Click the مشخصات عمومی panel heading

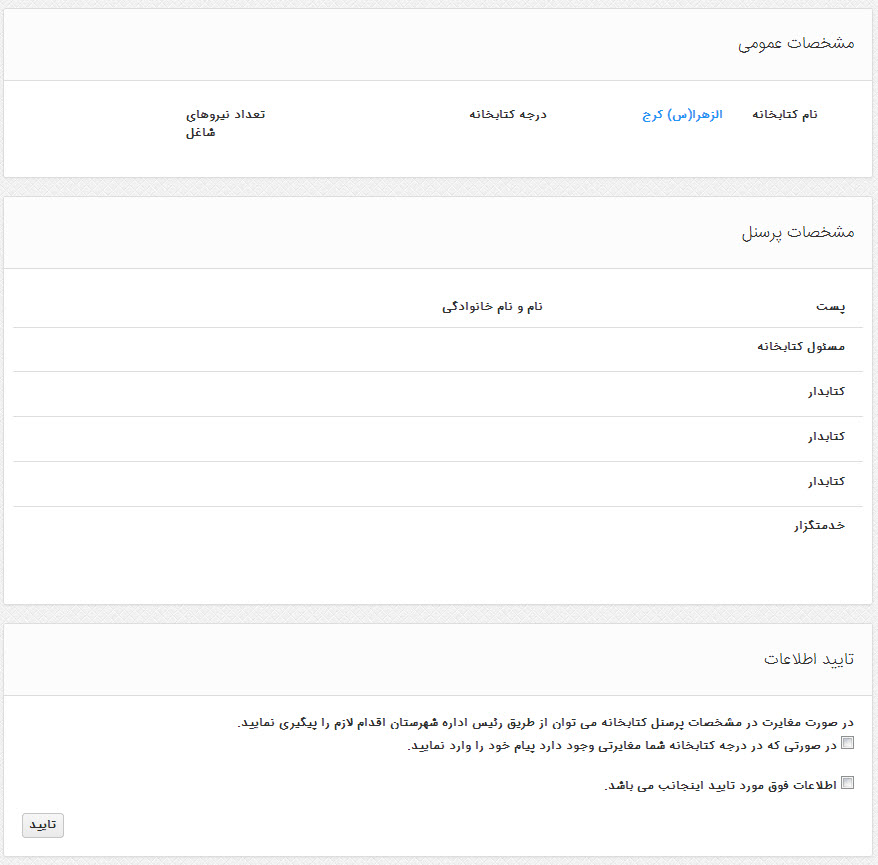(796, 44)
